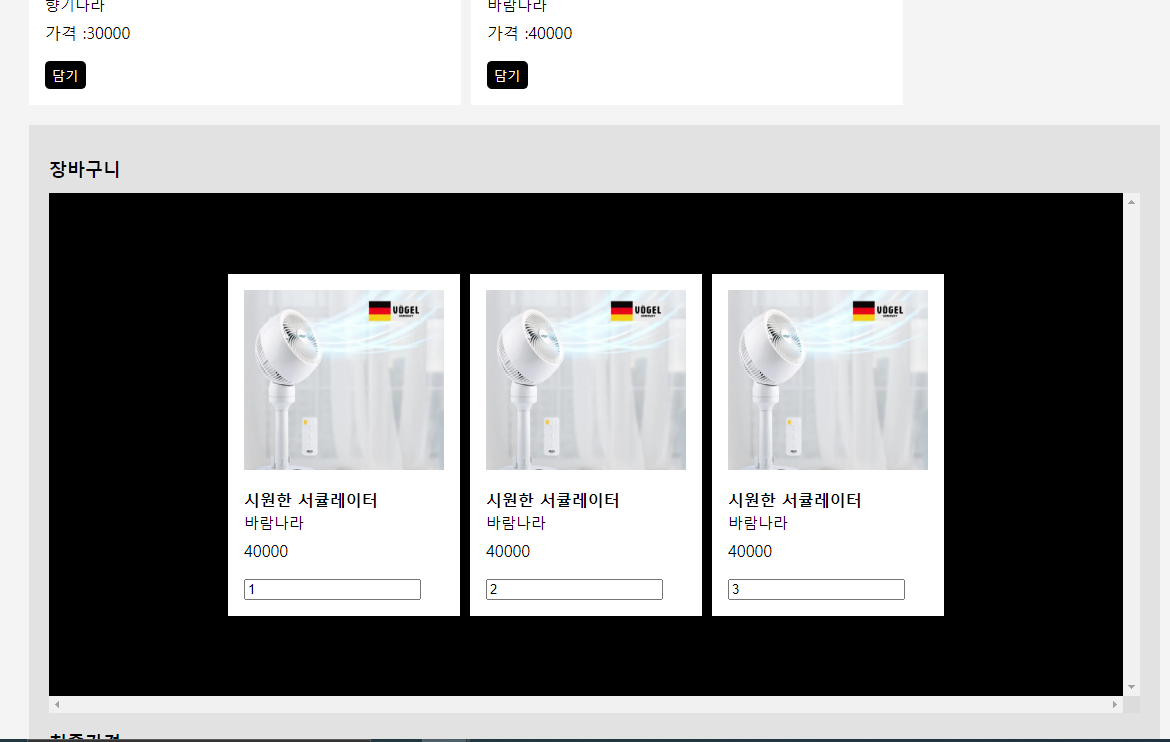The height and width of the screenshot is (742, 1170).
Task: Click cart scrollbar up arrow
Action: point(1131,202)
